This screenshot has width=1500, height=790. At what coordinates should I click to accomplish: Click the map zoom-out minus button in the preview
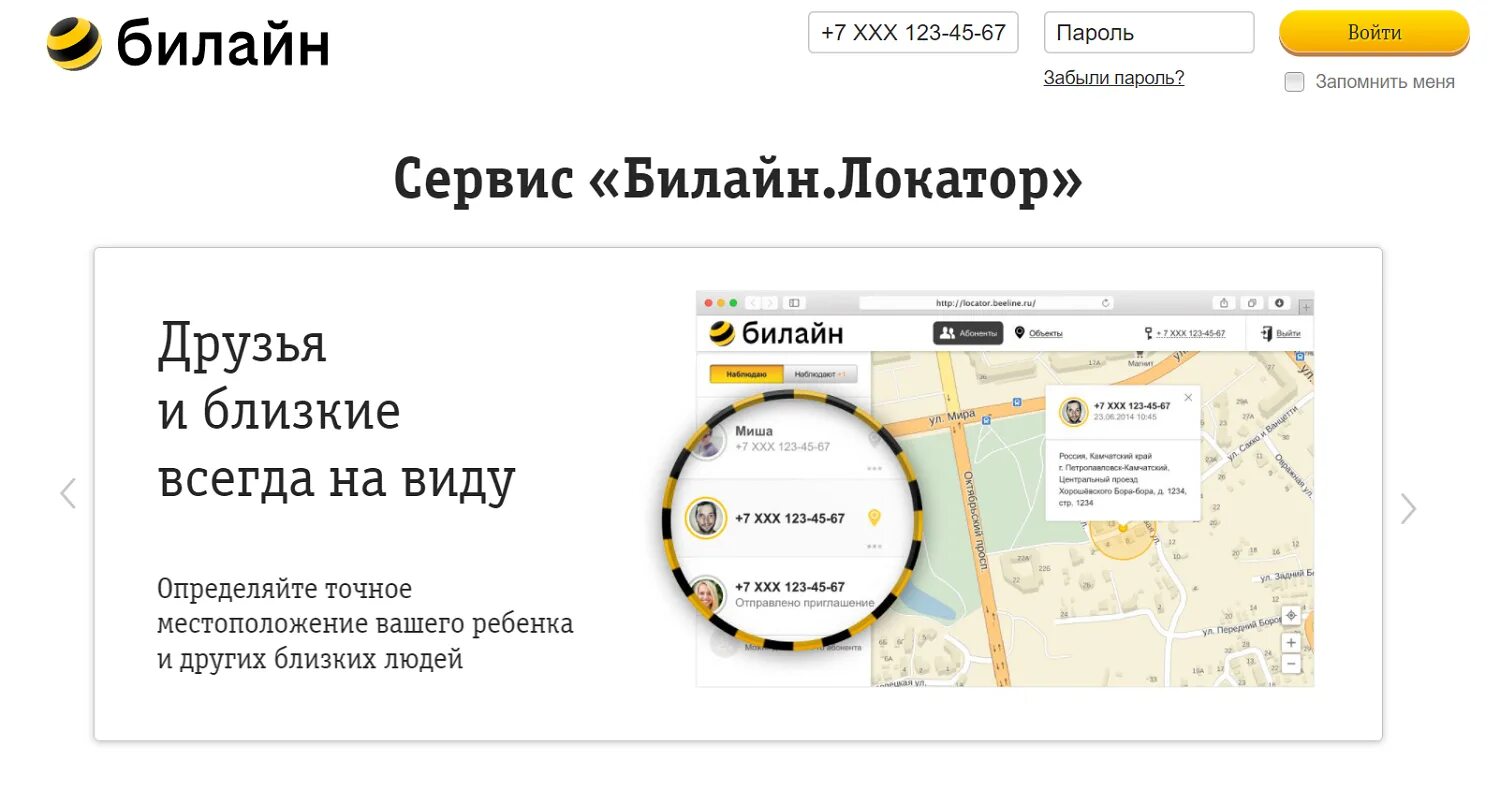click(x=1291, y=663)
